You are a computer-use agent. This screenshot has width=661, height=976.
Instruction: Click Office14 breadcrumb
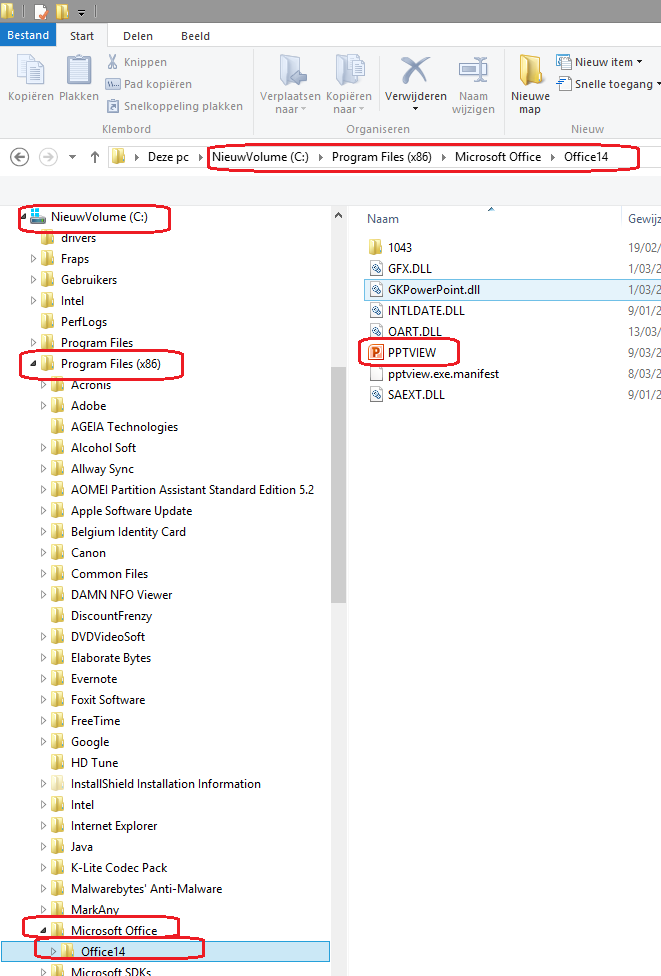586,157
